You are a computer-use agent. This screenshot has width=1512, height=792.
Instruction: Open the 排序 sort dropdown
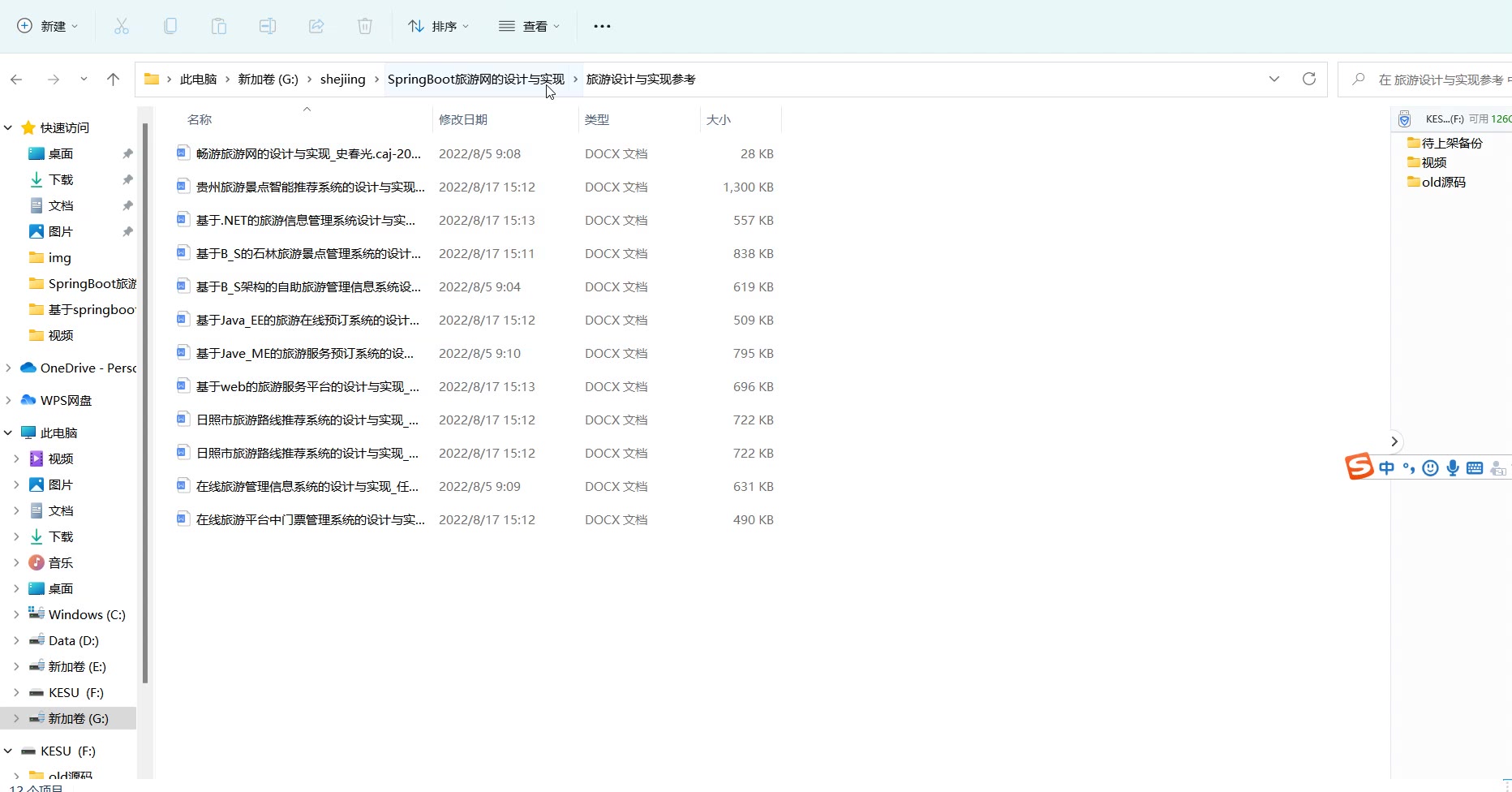tap(438, 26)
